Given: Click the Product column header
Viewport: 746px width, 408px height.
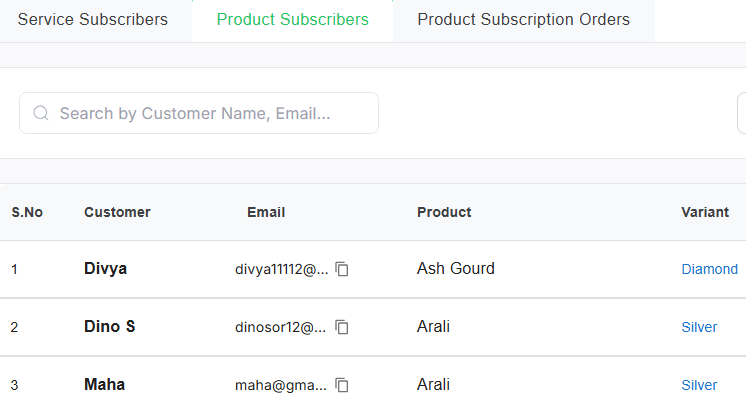Looking at the screenshot, I should tap(444, 212).
